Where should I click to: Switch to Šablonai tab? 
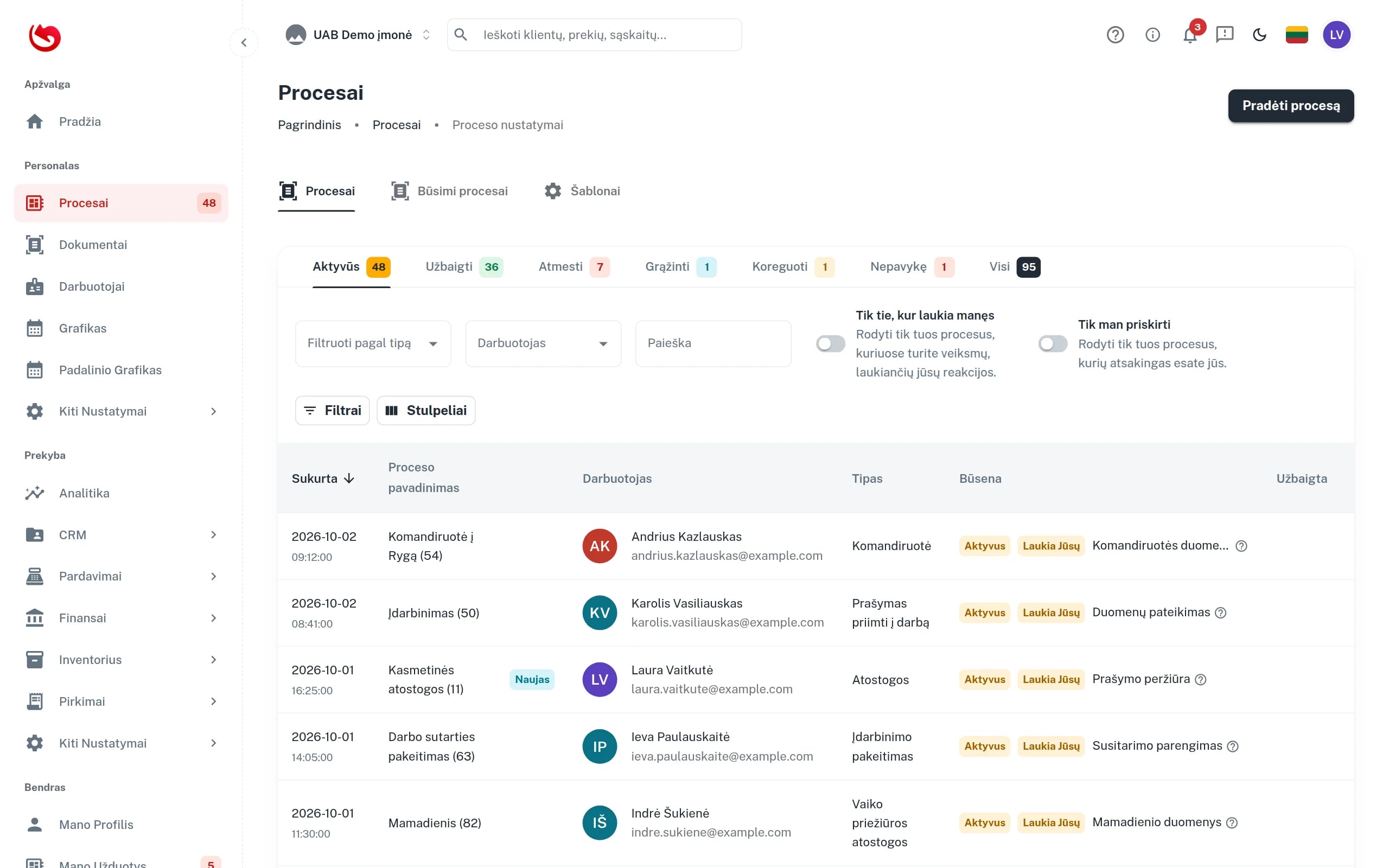point(582,191)
